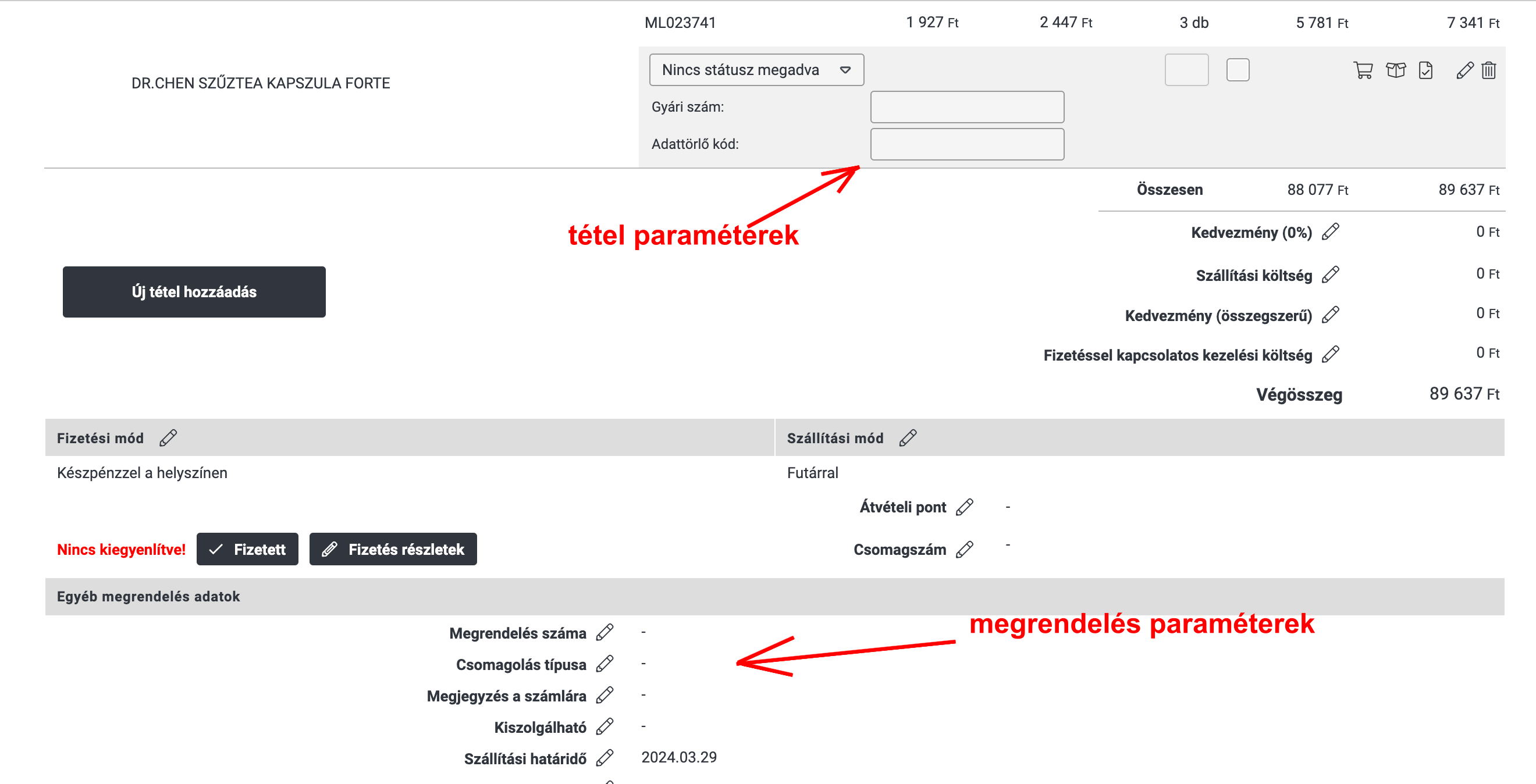Edit the item row with pencil icon

1464,70
